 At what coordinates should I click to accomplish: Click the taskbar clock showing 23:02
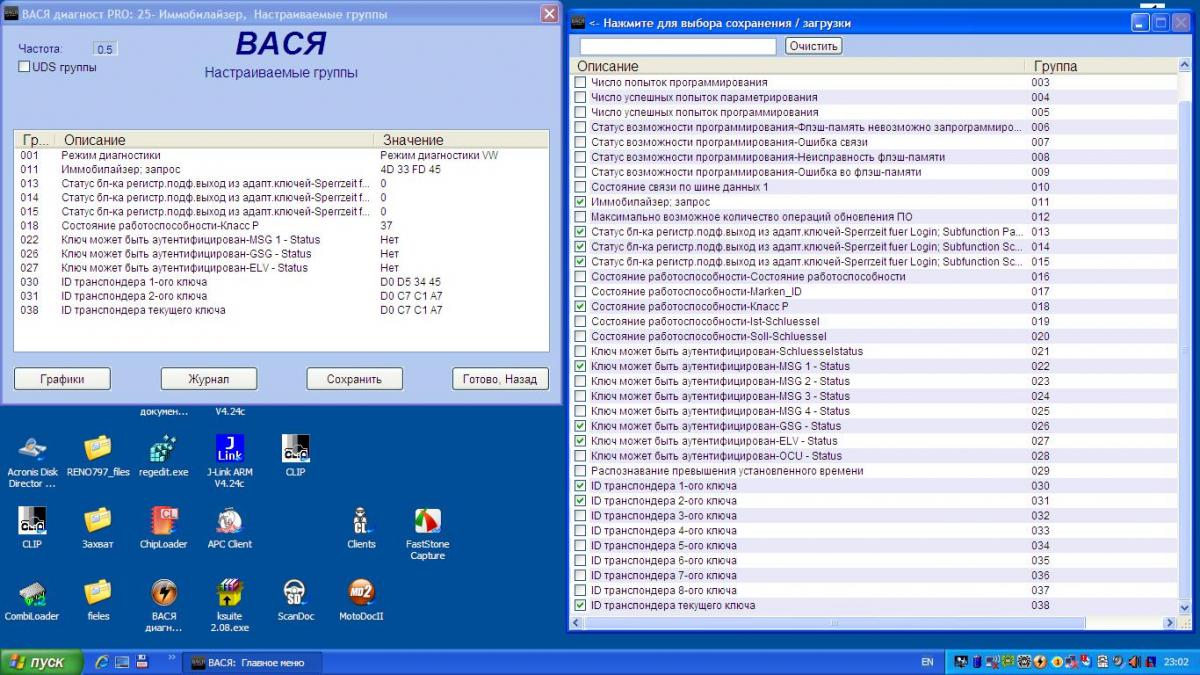pyautogui.click(x=1176, y=662)
